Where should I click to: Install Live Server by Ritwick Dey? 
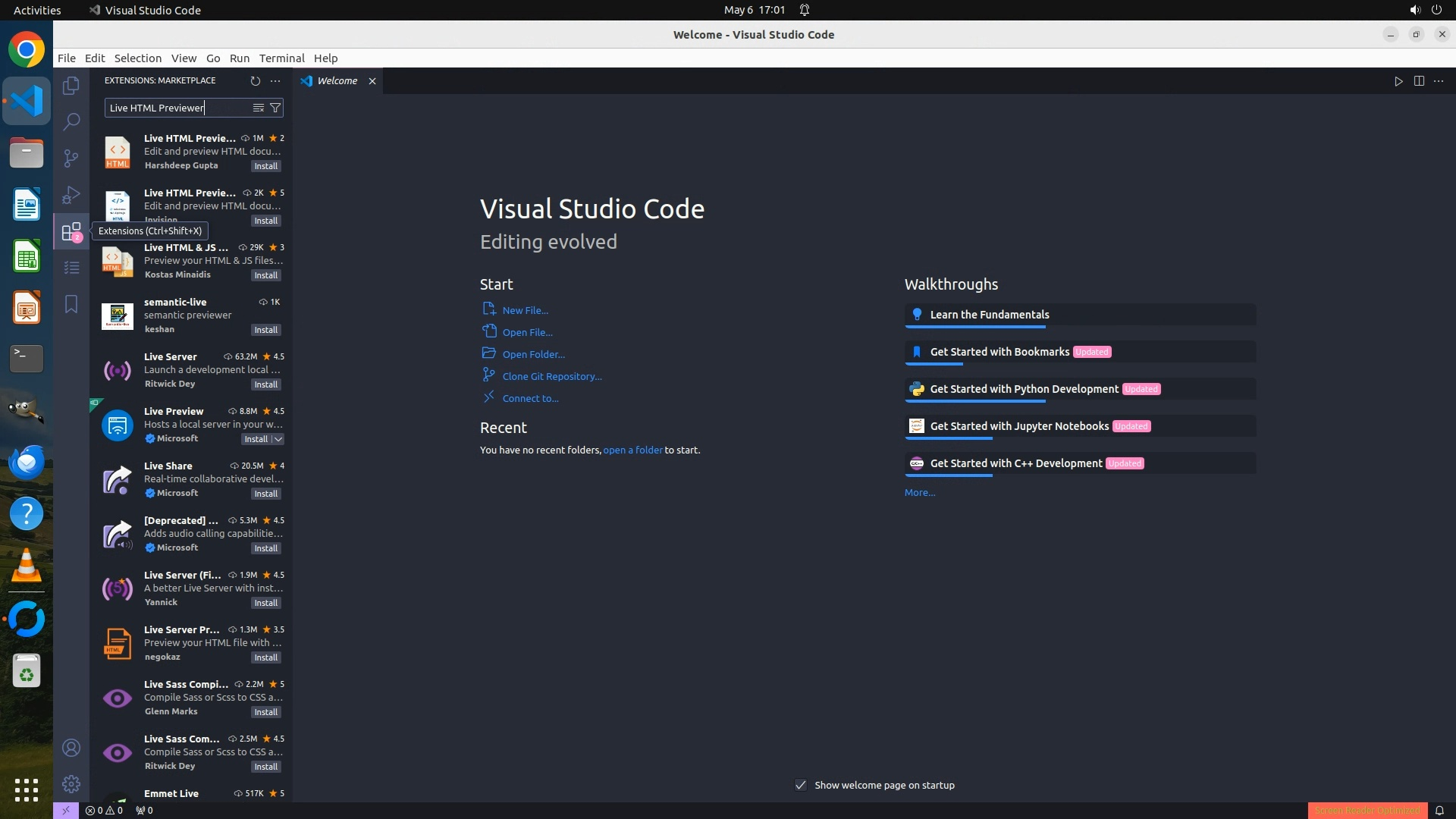click(x=265, y=384)
